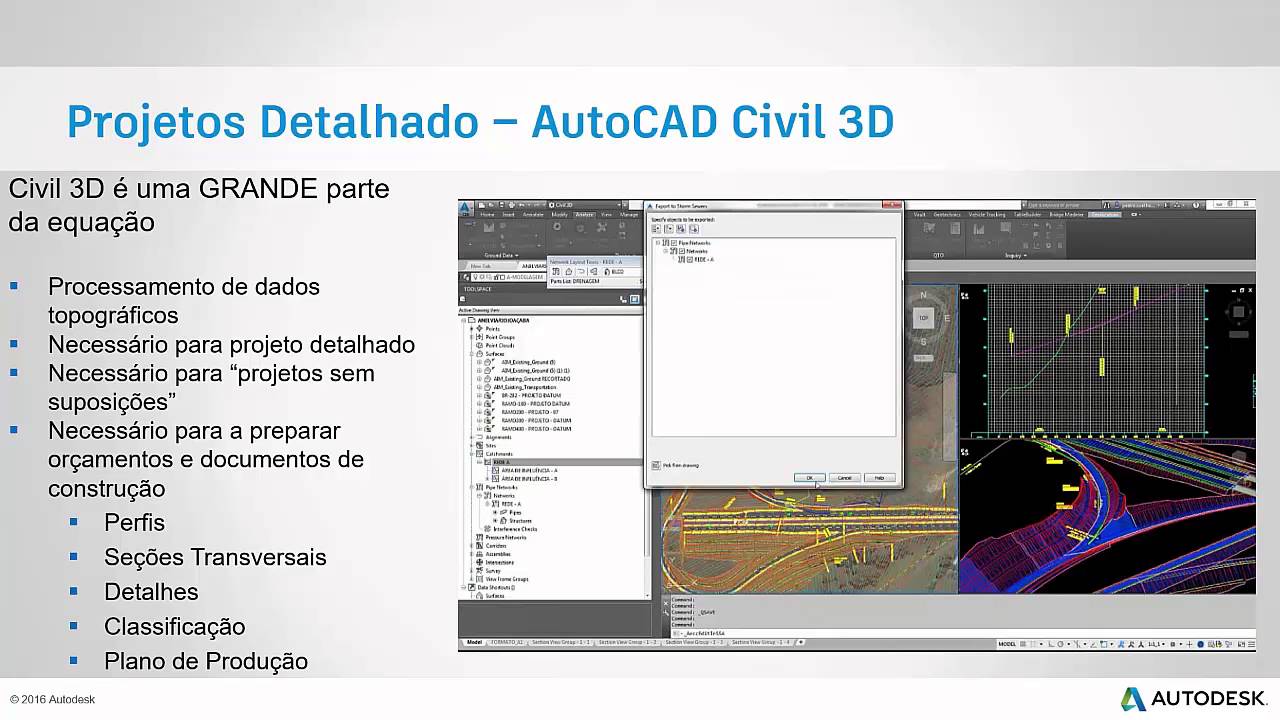This screenshot has width=1280, height=720.
Task: Select AIM_Existing_Transportation surface in tree
Action: pyautogui.click(x=525, y=387)
